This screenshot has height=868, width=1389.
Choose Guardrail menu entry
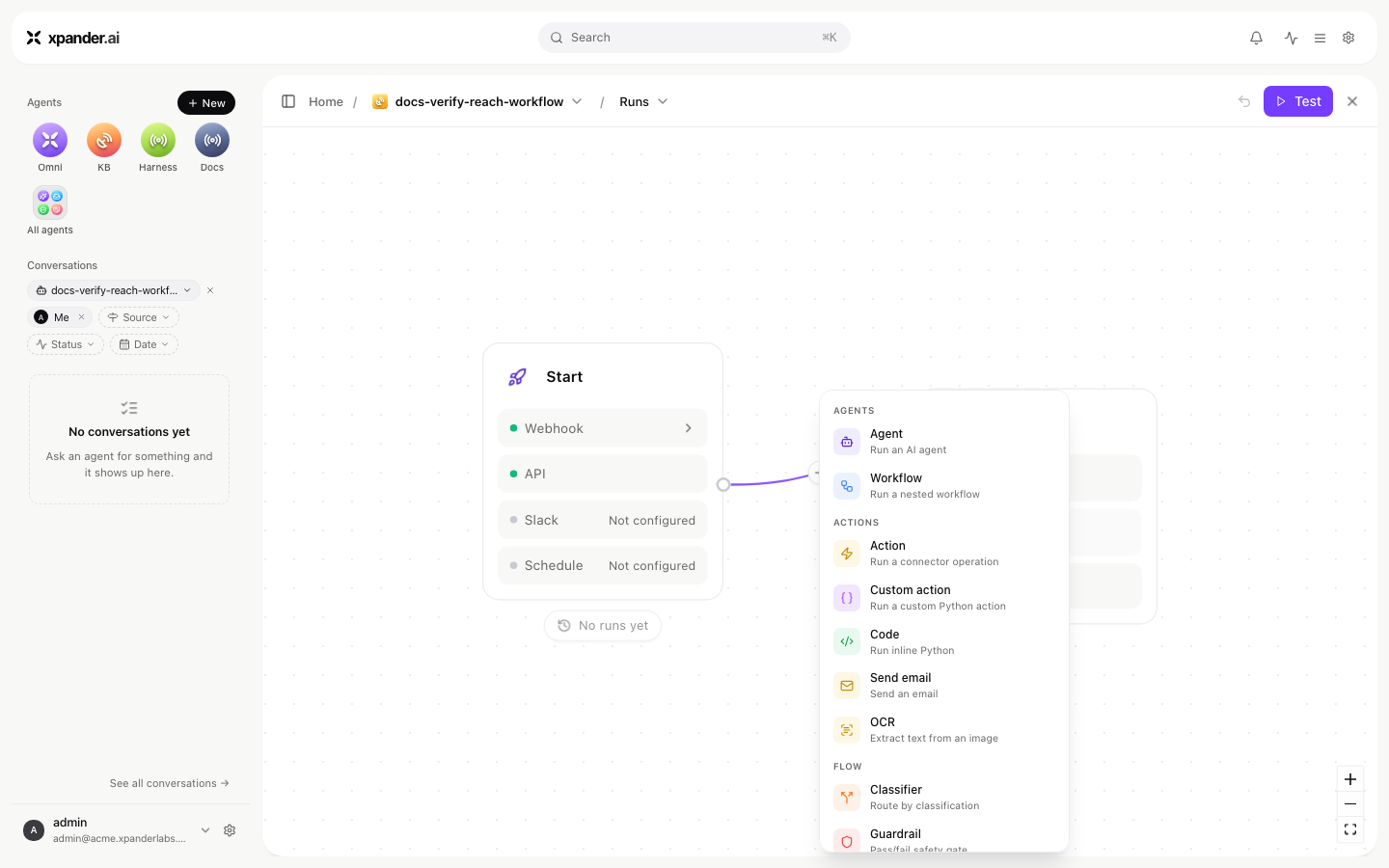944,839
